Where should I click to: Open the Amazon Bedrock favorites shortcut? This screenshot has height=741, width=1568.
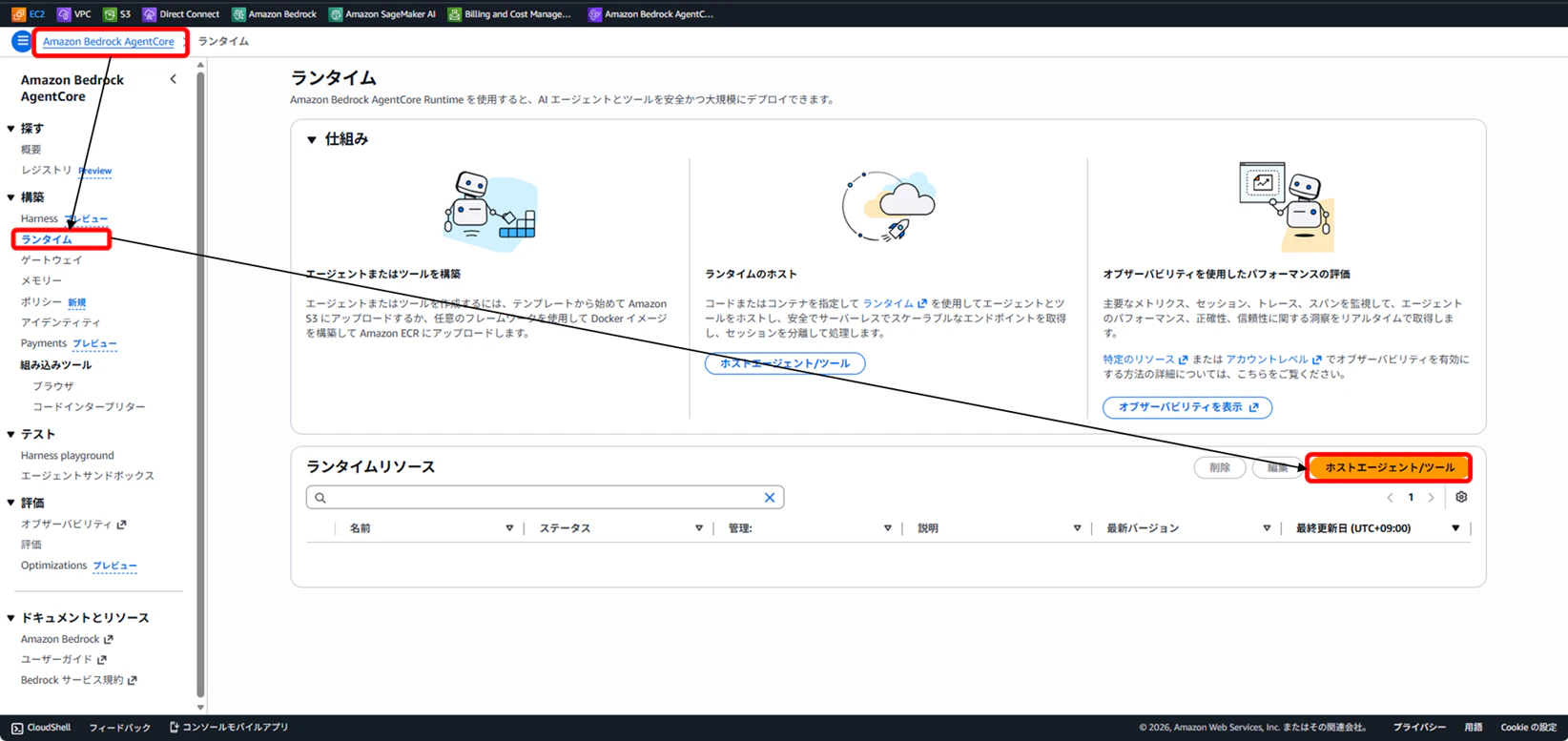[274, 14]
